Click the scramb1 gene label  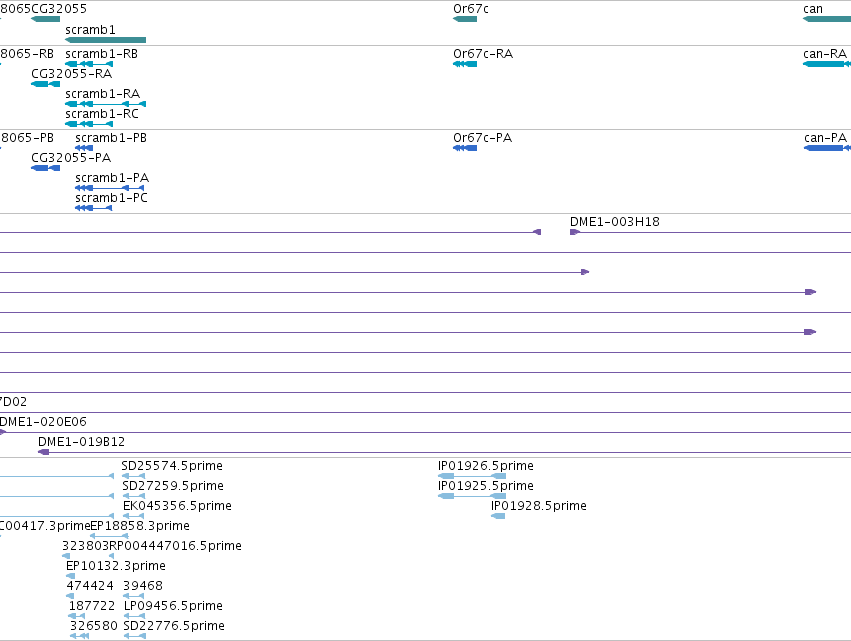(x=90, y=30)
